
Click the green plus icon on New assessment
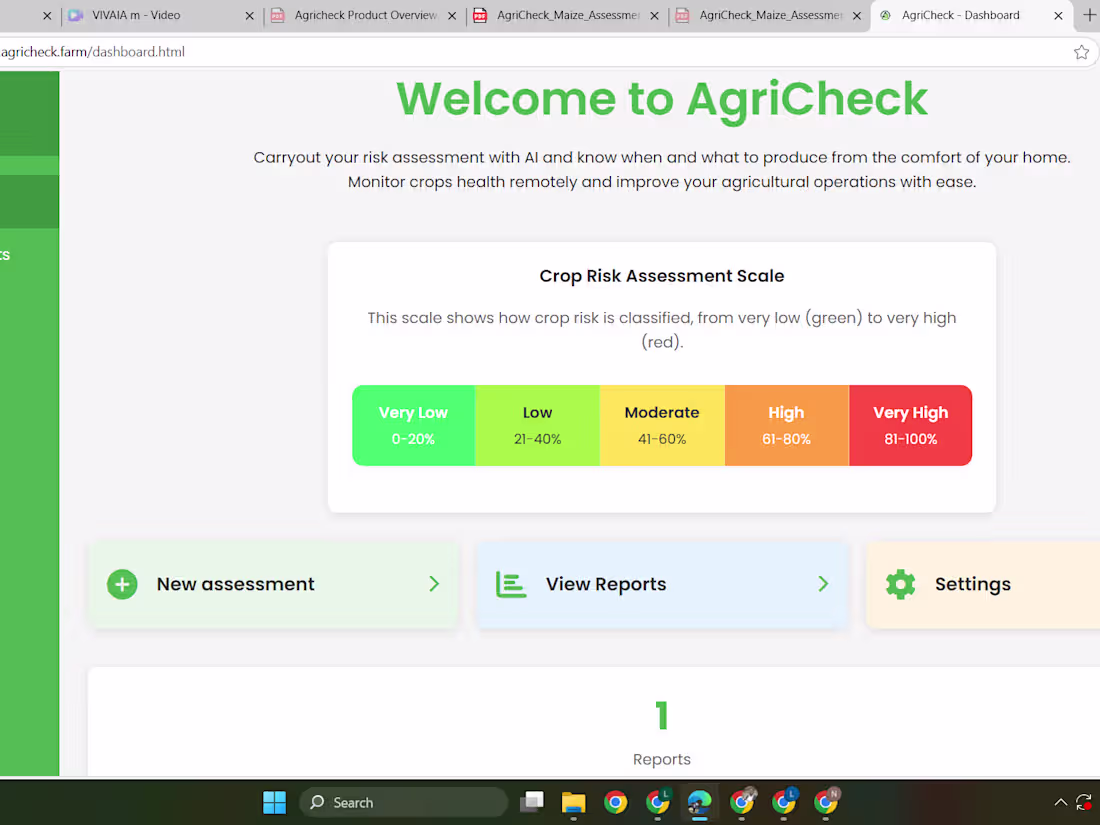tap(122, 584)
